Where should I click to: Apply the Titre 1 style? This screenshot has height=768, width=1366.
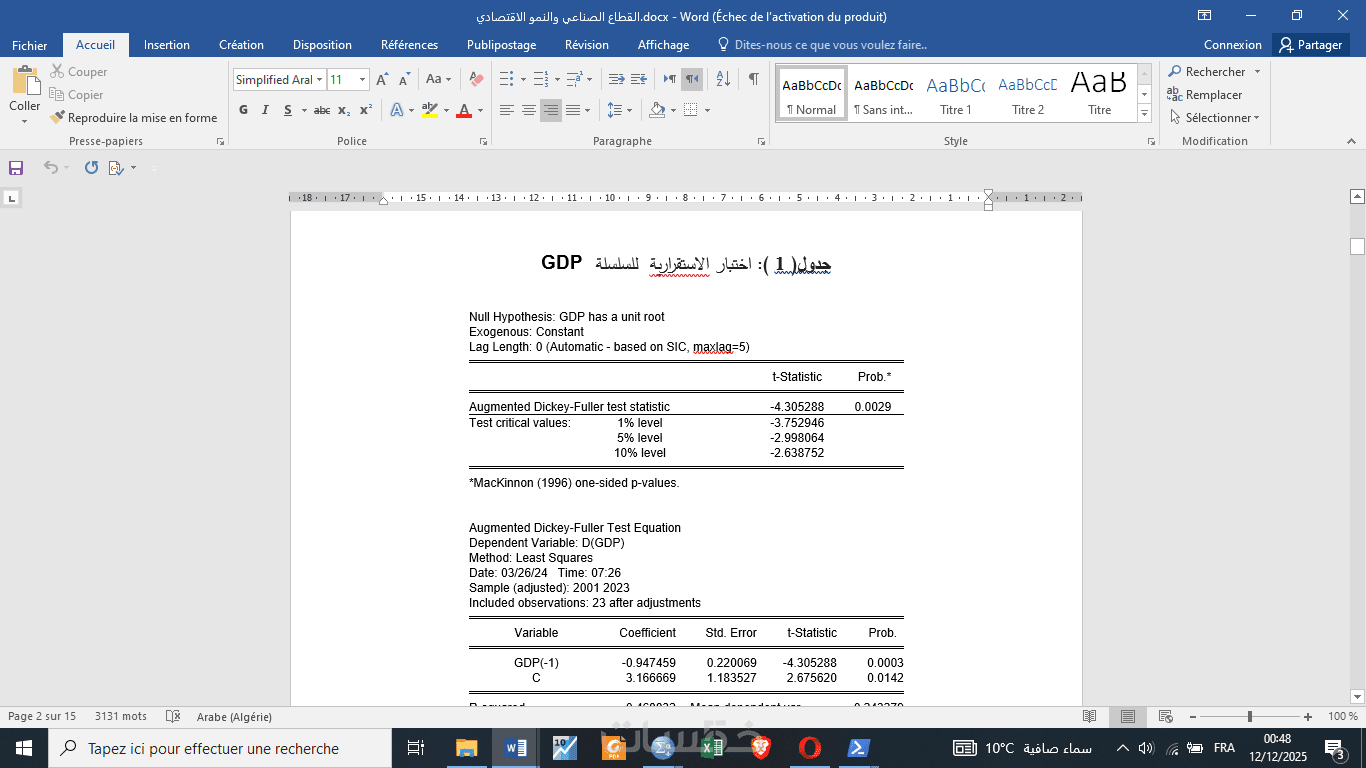[956, 94]
